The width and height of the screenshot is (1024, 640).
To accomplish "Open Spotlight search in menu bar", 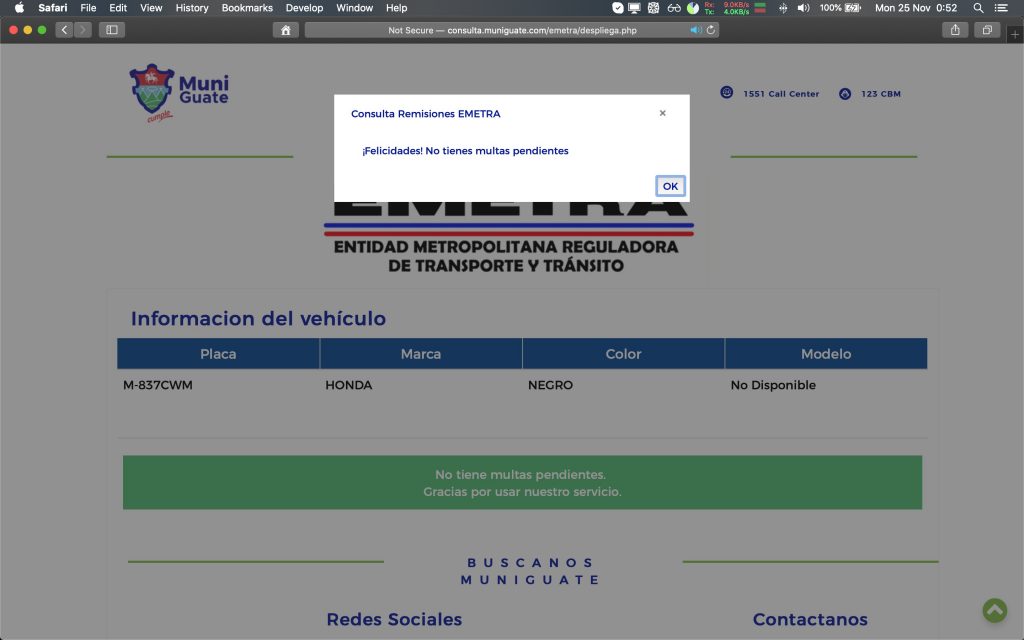I will point(978,8).
